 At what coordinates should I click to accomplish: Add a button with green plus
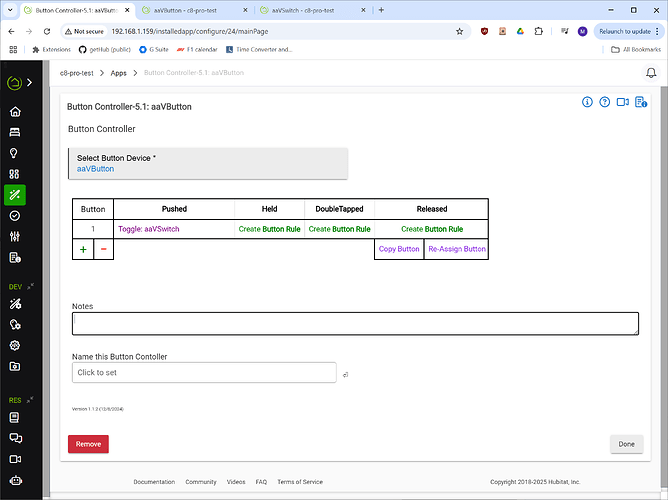tap(83, 249)
